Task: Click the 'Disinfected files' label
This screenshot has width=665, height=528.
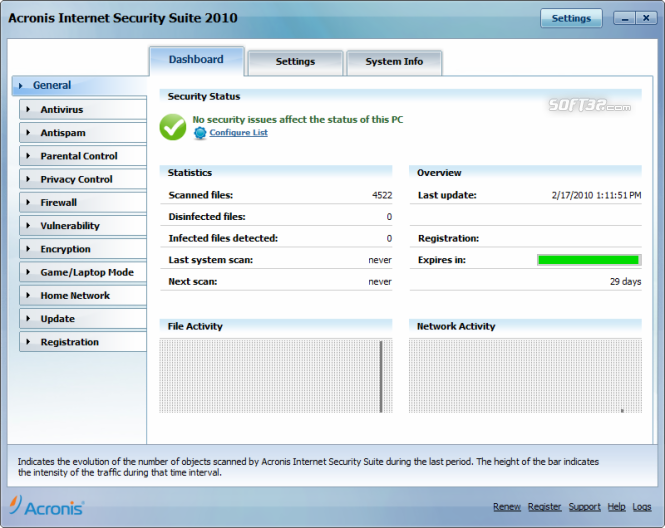Action: [207, 217]
